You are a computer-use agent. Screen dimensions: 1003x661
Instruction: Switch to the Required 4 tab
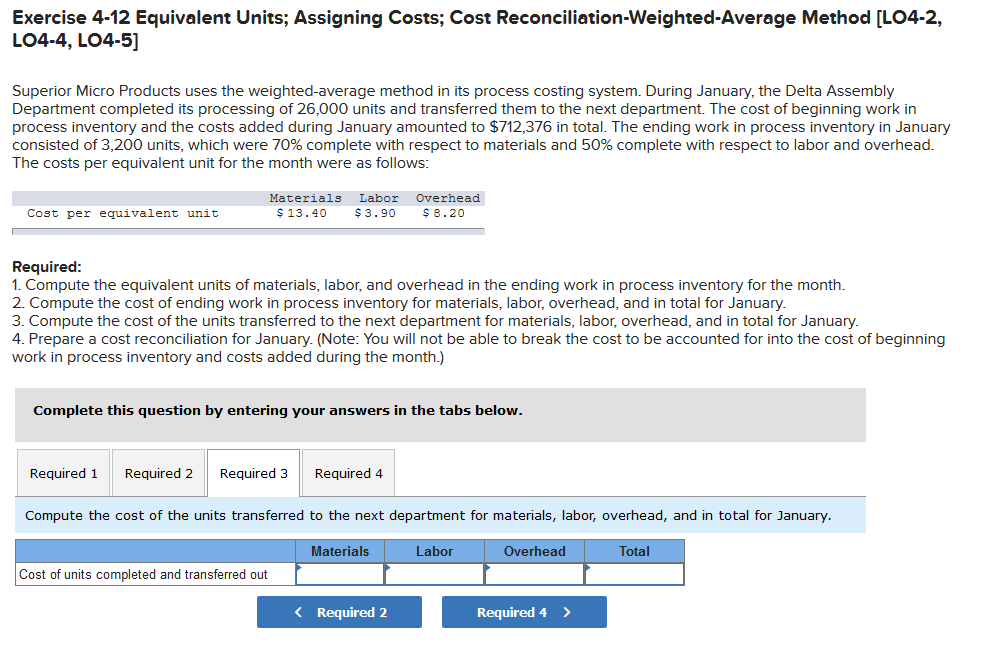pyautogui.click(x=347, y=472)
